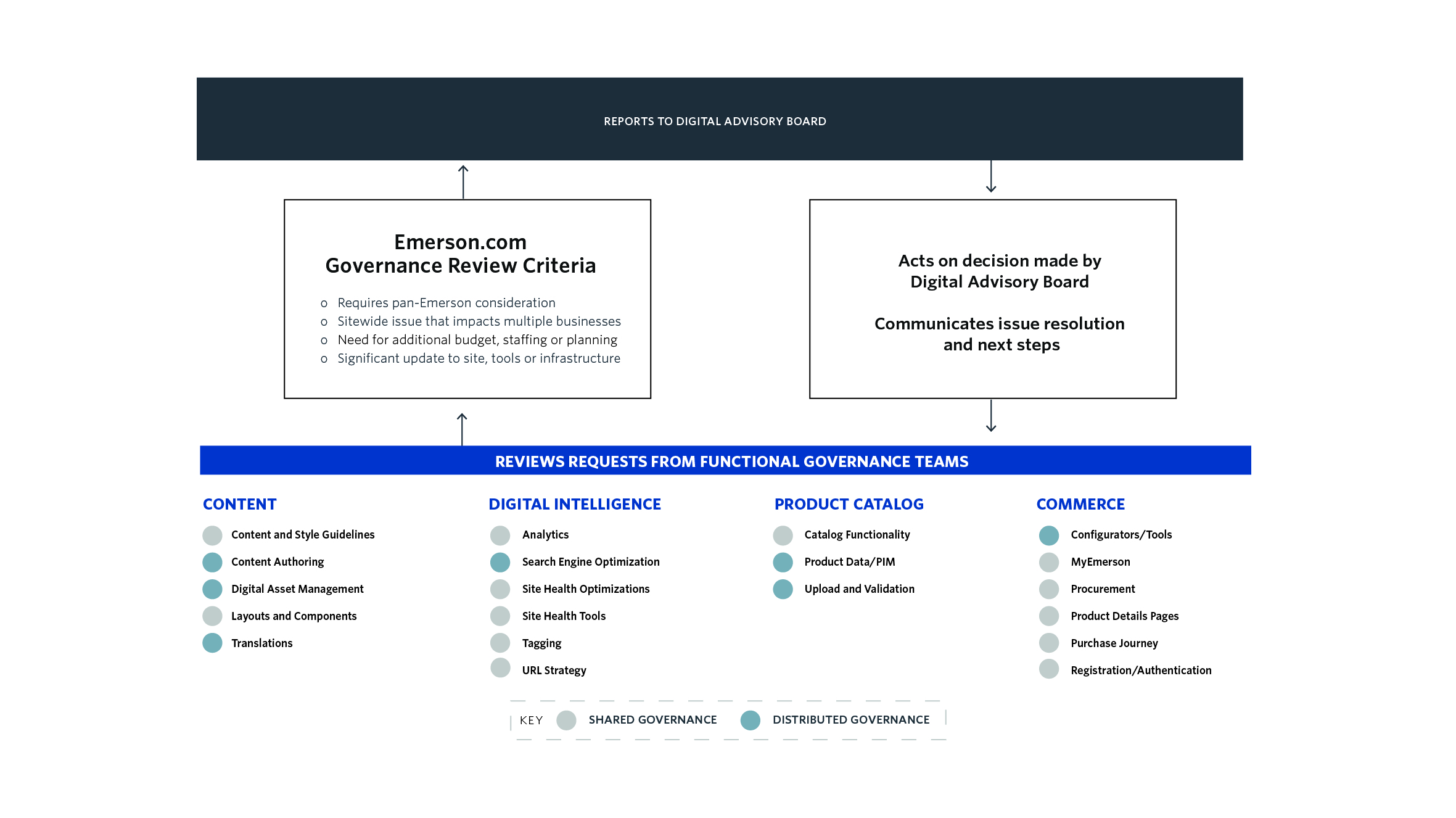Image resolution: width=1456 pixels, height=818 pixels.
Task: Click the gray dot beside Layouts and Components
Action: pos(212,616)
